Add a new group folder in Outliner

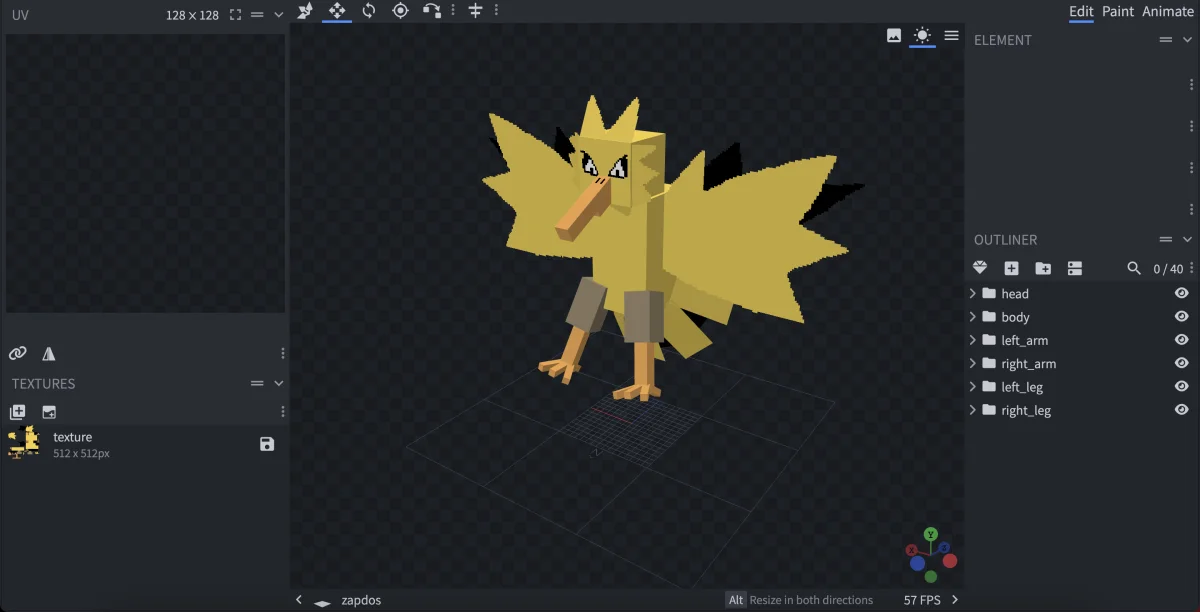click(x=1043, y=268)
